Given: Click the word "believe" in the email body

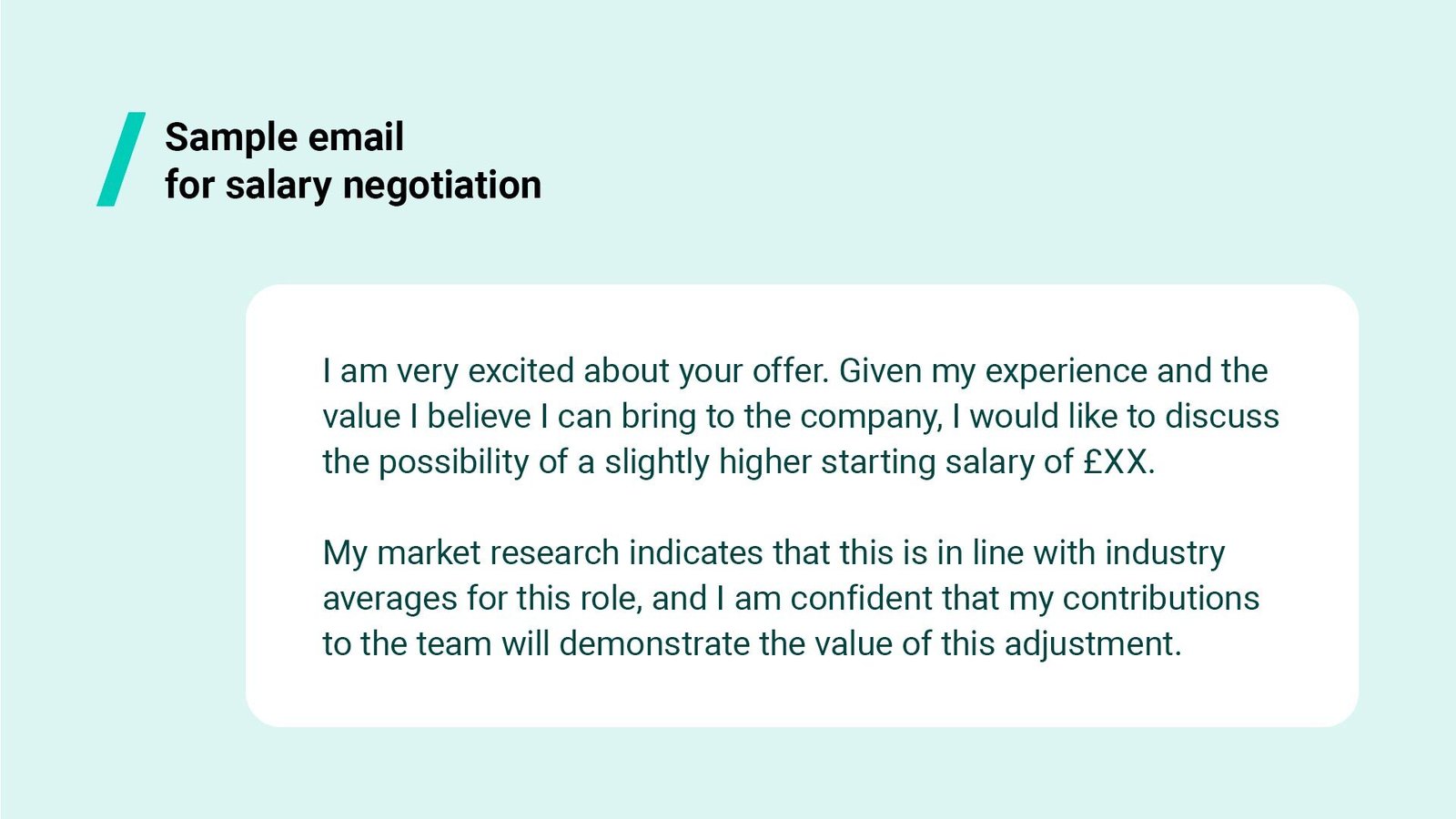Looking at the screenshot, I should click(479, 416).
